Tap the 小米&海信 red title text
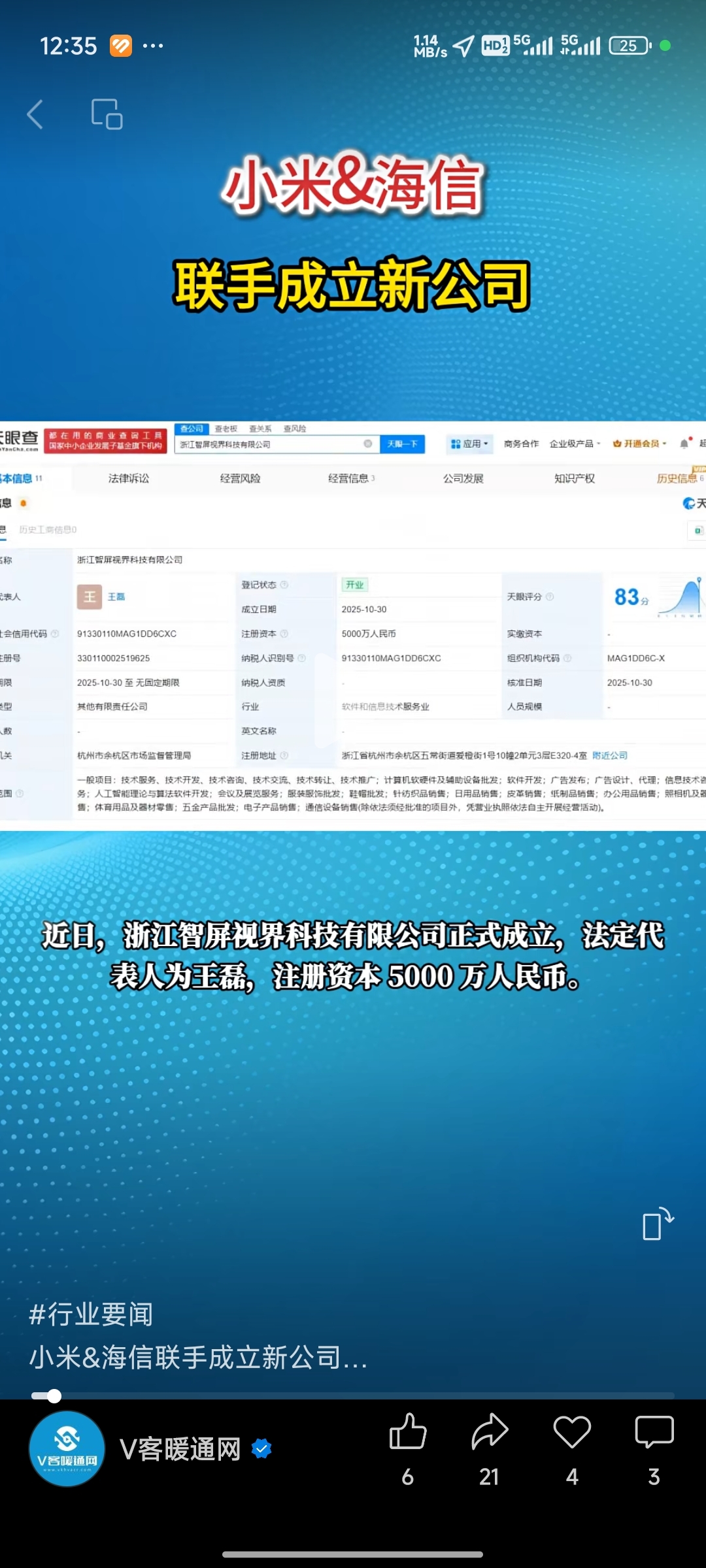Screen dimensions: 706x1568 click(353, 185)
